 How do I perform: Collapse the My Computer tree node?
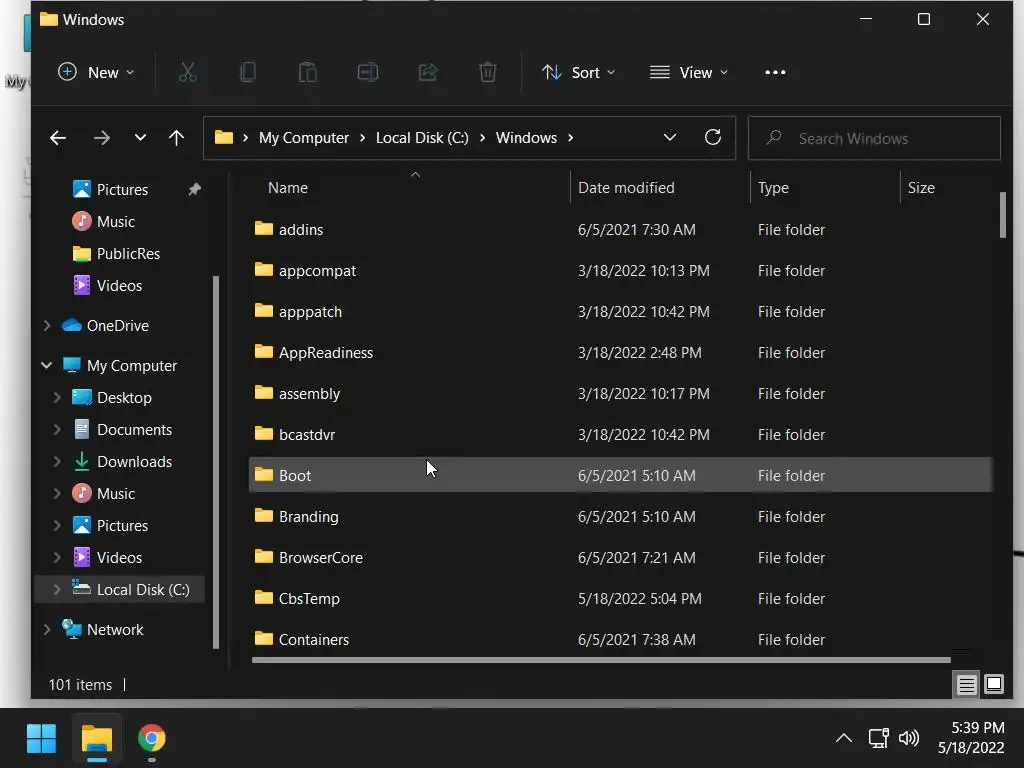(x=46, y=366)
